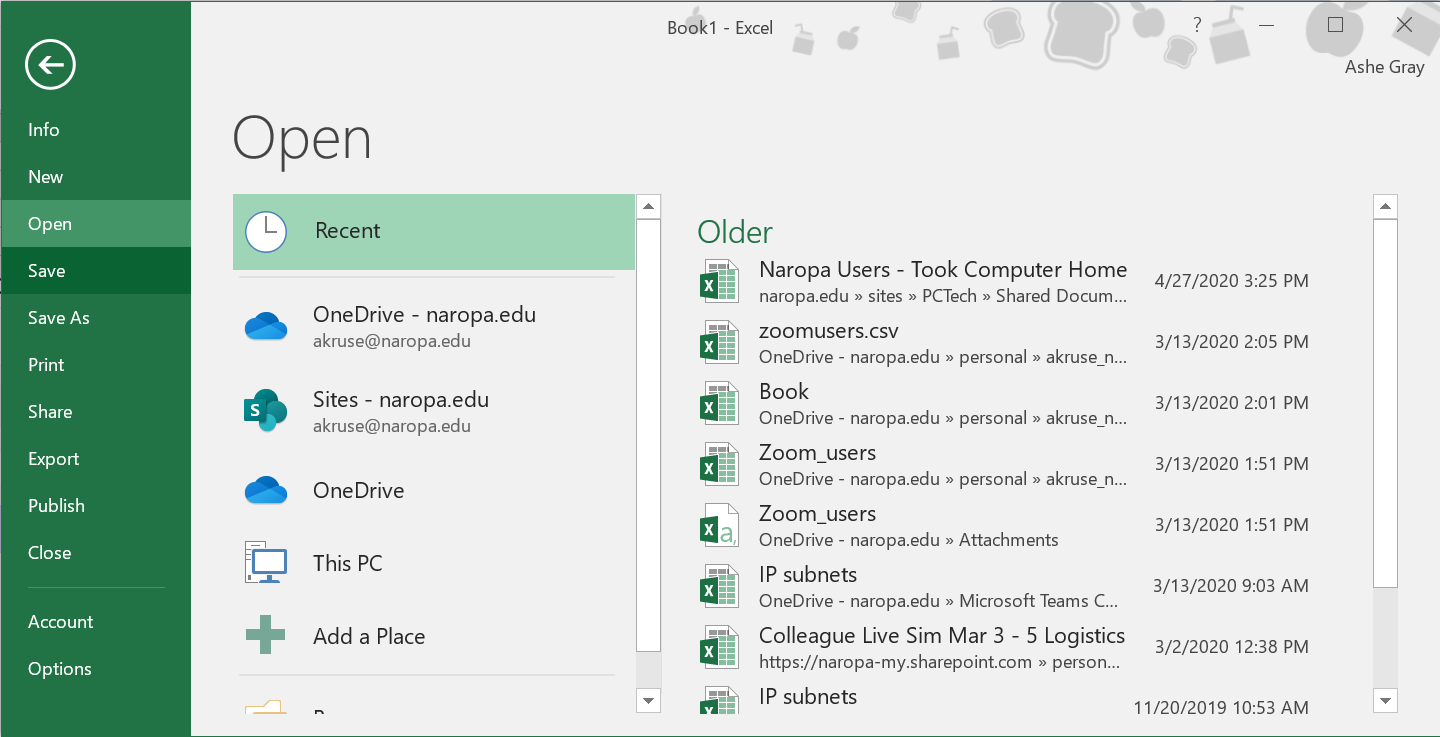Open the Print page
Viewport: 1440px width, 737px height.
pyautogui.click(x=95, y=365)
